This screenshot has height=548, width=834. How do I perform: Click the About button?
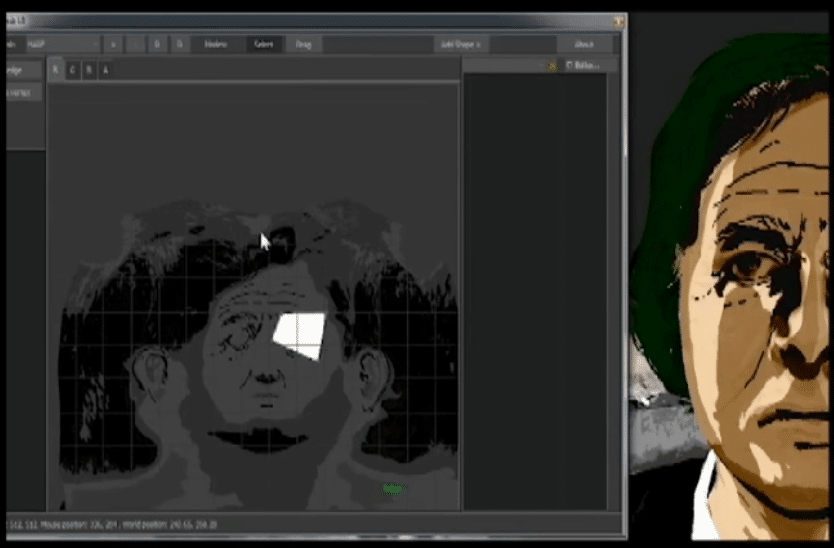pyautogui.click(x=585, y=44)
